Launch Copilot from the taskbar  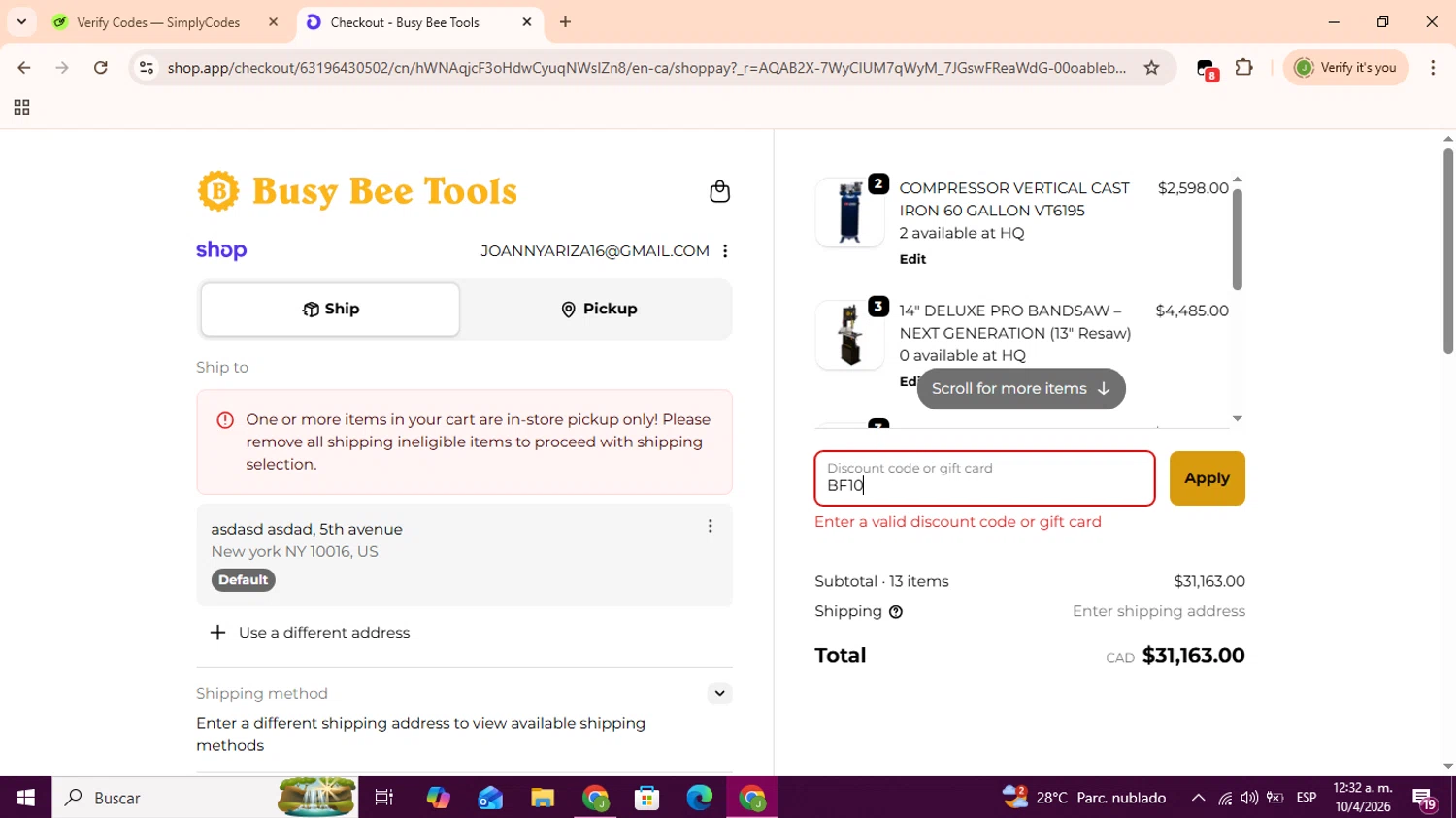tap(439, 798)
